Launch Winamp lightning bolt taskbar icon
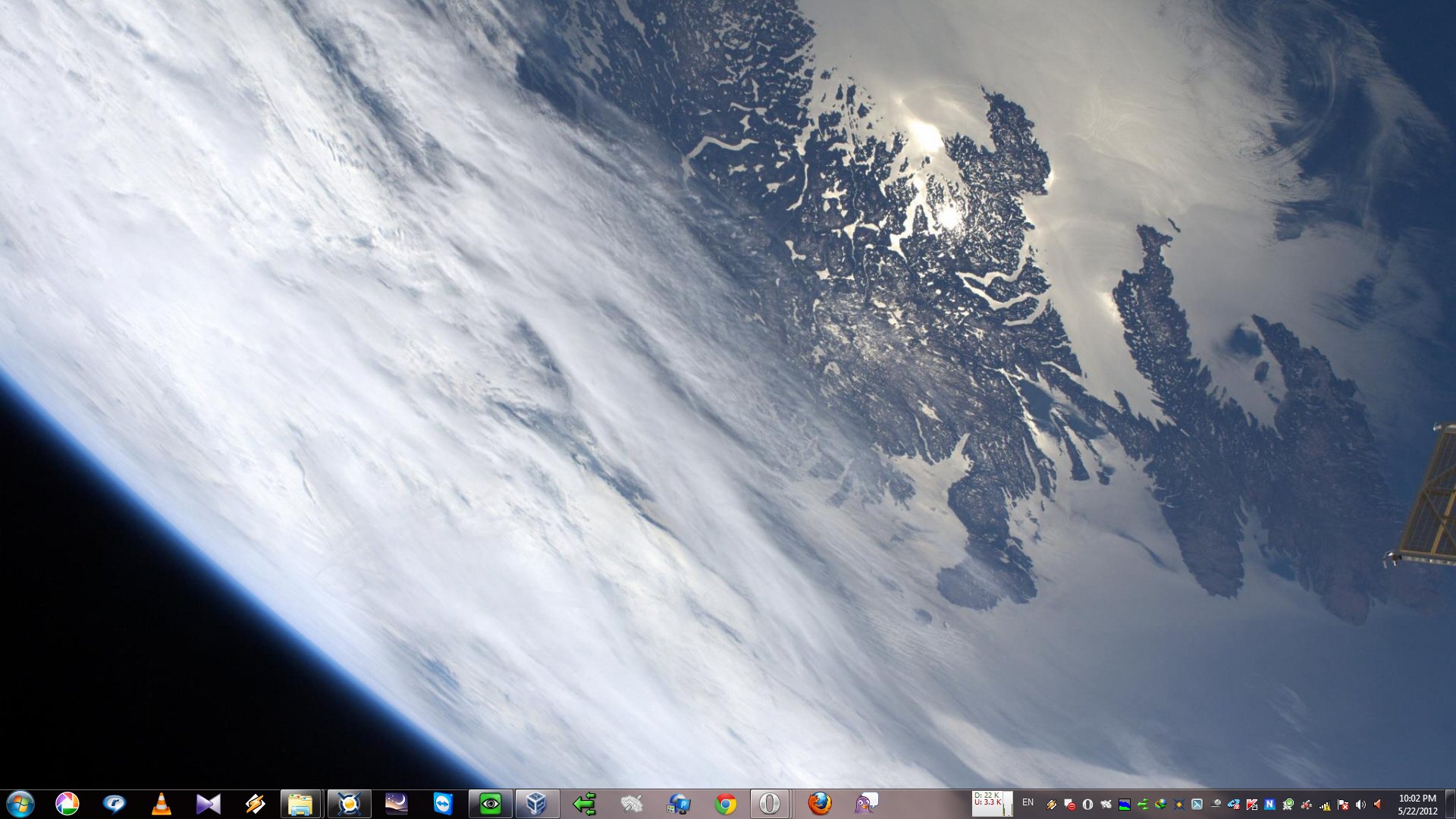 click(256, 804)
